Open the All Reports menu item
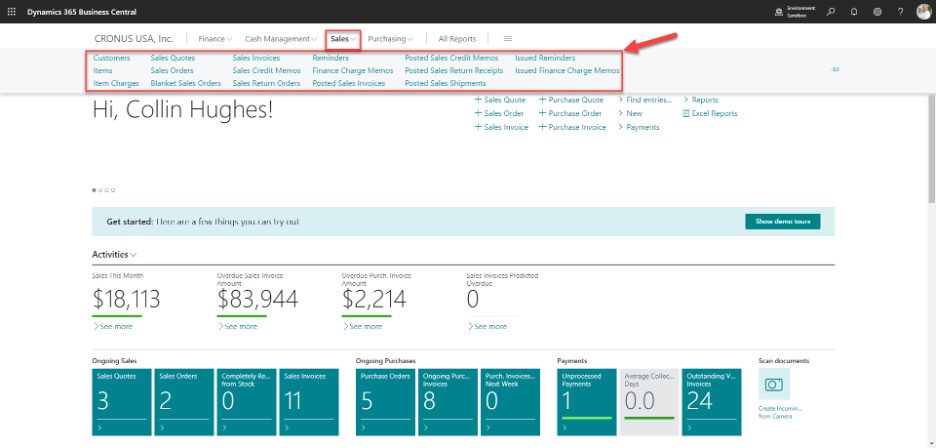936x448 pixels. [457, 39]
